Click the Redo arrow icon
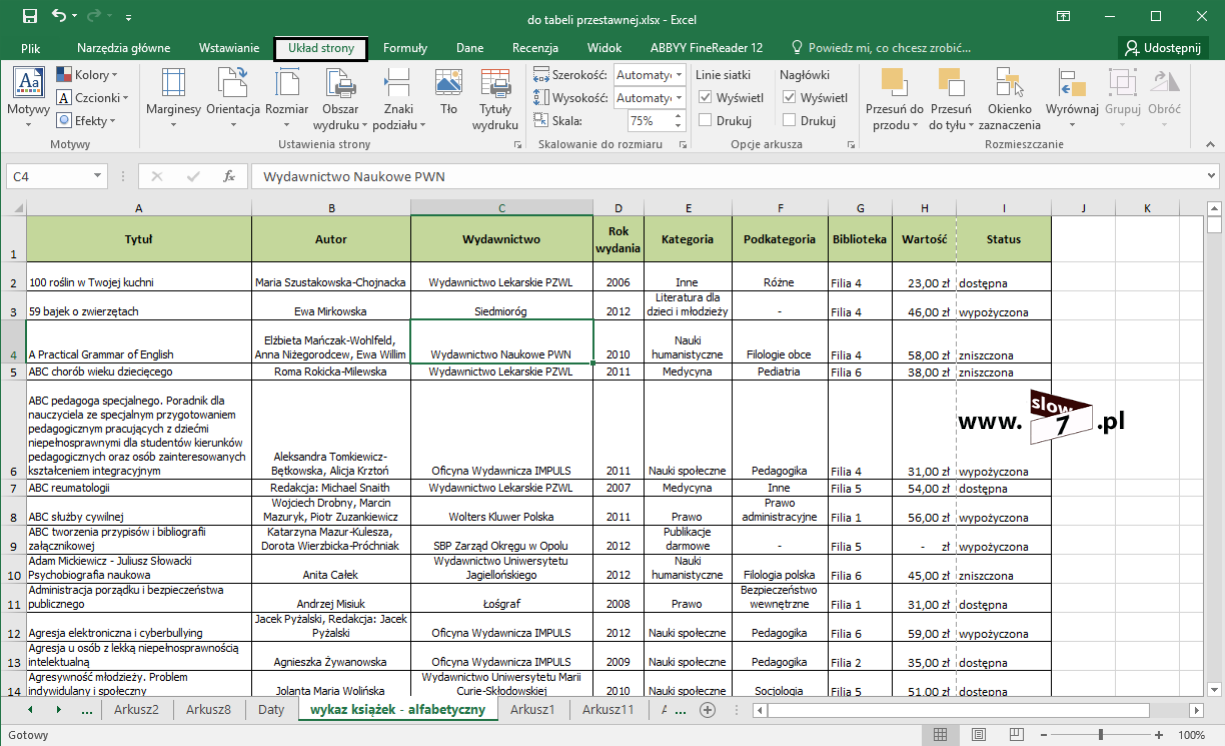The height and width of the screenshot is (746, 1225). click(x=96, y=17)
